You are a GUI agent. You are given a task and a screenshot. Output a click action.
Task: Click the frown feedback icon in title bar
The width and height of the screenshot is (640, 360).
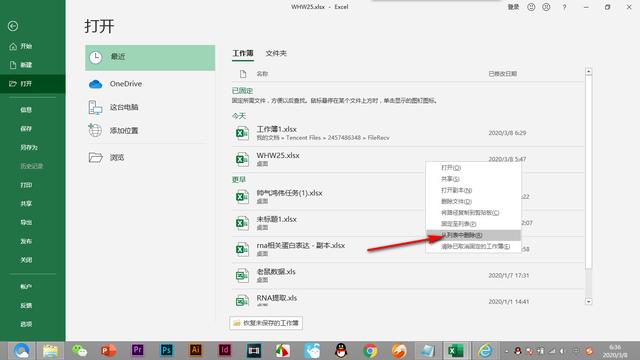tap(546, 7)
